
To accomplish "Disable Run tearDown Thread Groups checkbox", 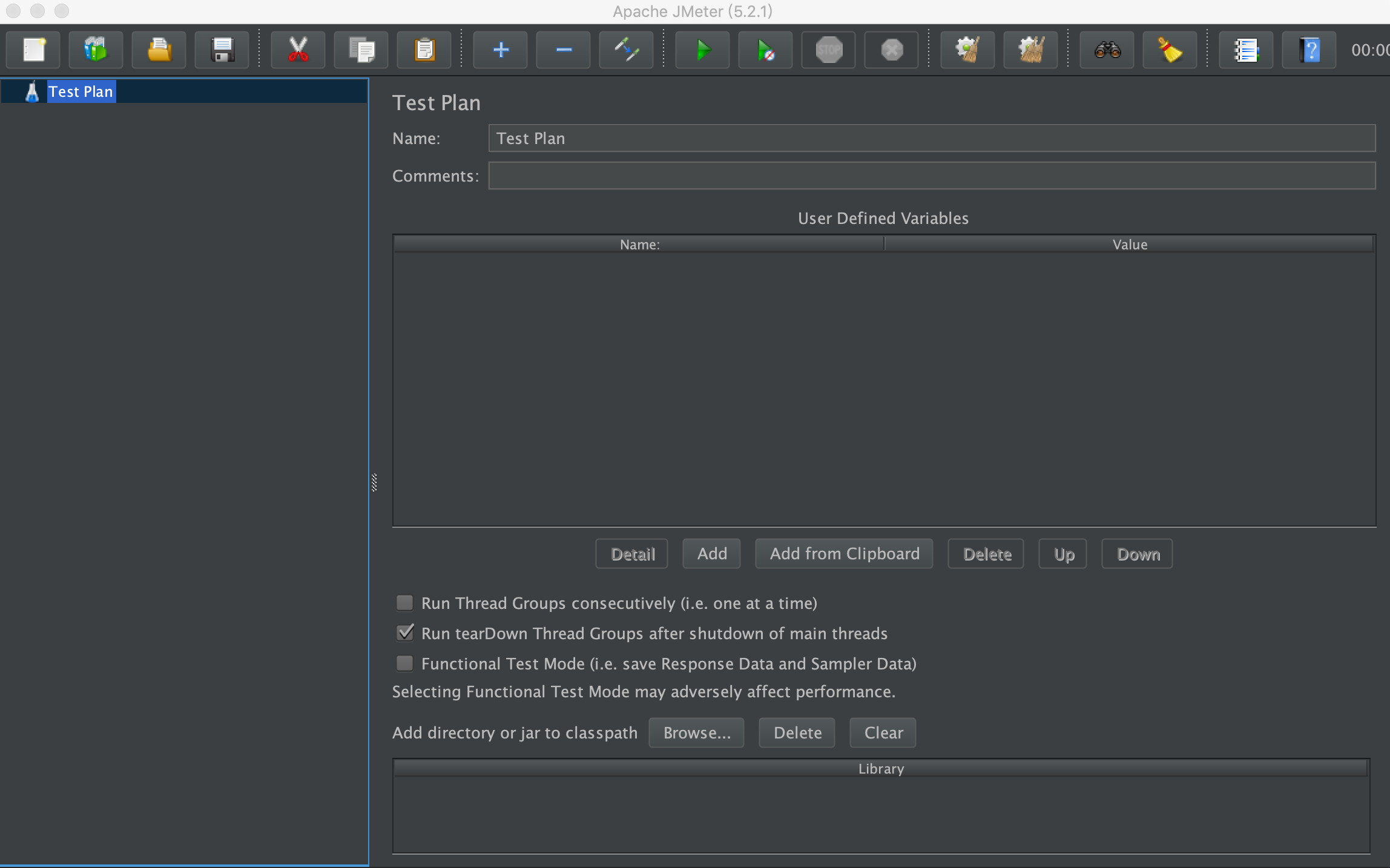I will [x=405, y=632].
